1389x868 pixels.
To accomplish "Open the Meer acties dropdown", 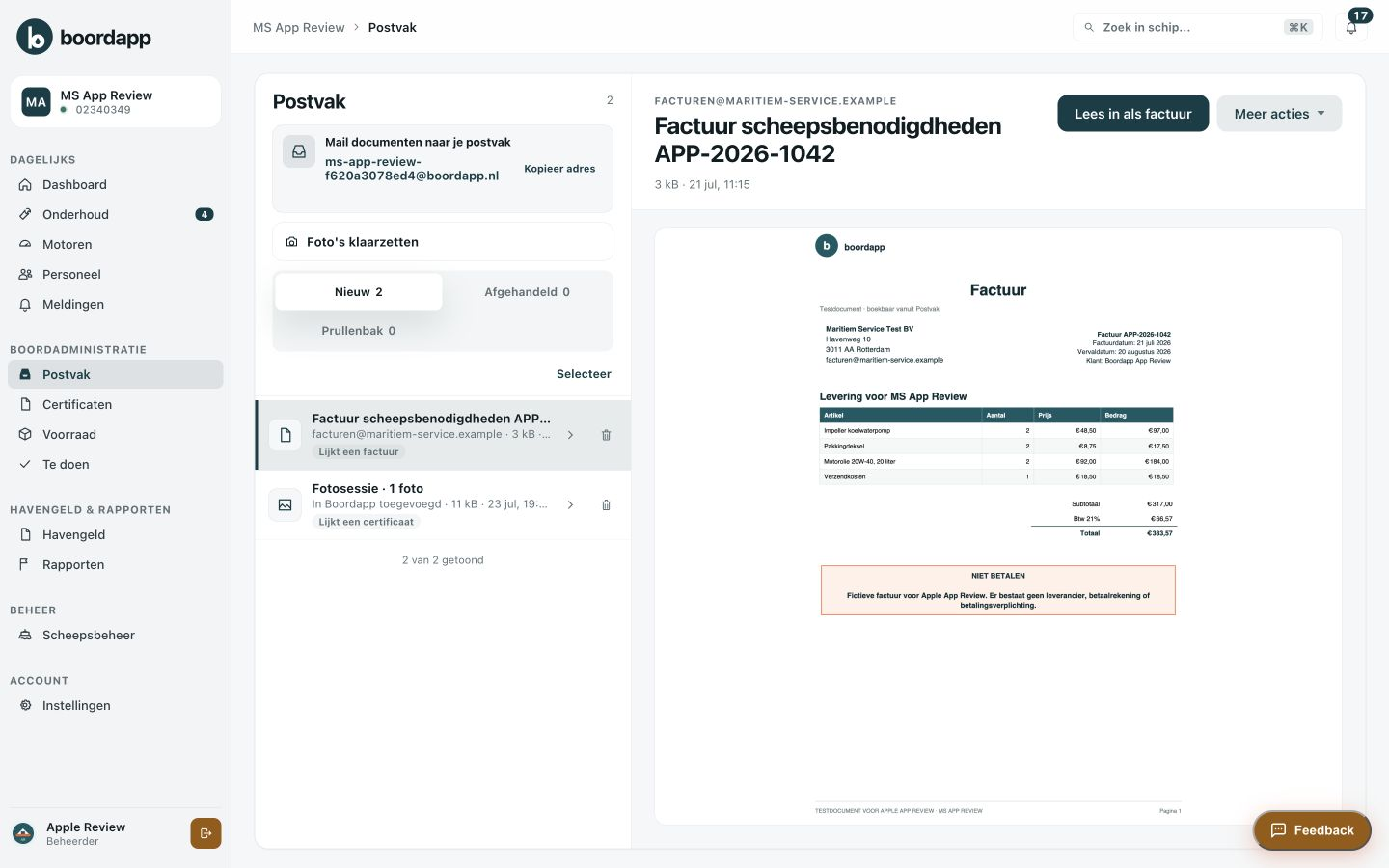I will tap(1279, 114).
